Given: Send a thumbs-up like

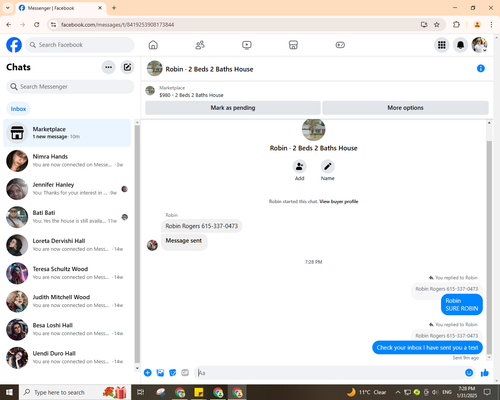Looking at the screenshot, I should click(485, 373).
